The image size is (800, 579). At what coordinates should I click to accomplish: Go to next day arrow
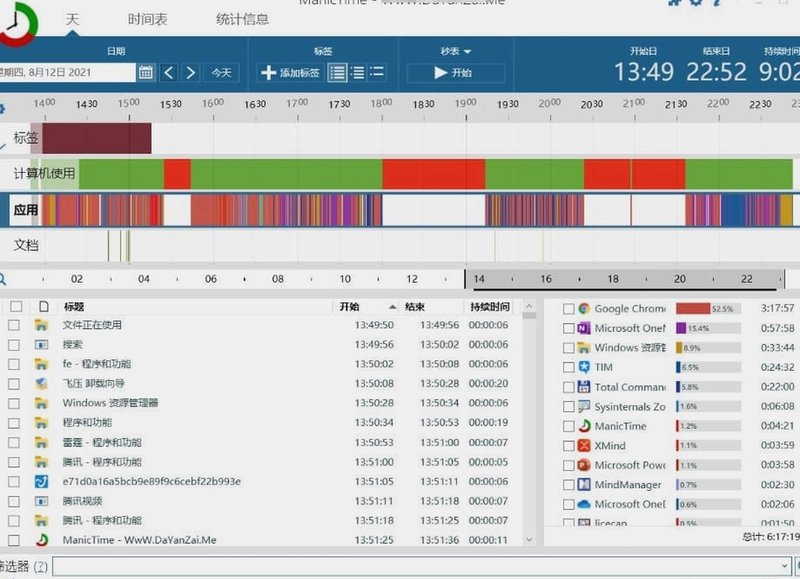coord(190,72)
